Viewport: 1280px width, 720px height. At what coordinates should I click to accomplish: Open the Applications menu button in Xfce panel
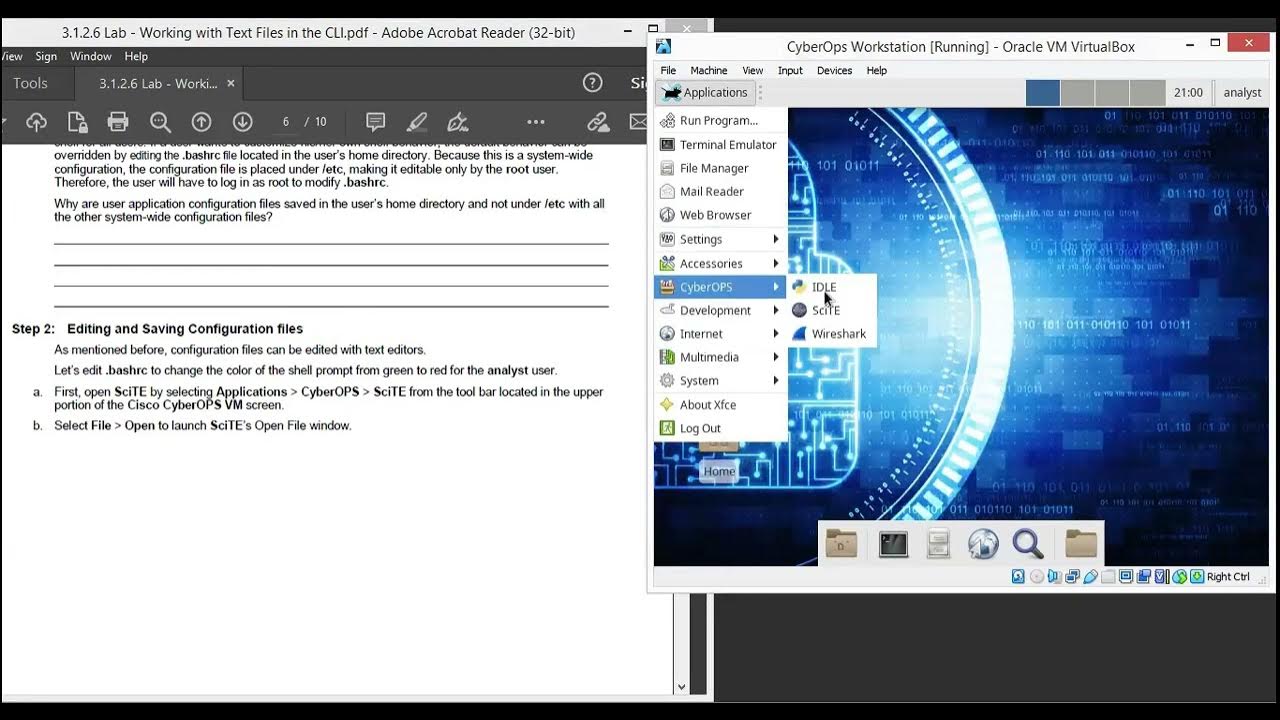point(705,93)
